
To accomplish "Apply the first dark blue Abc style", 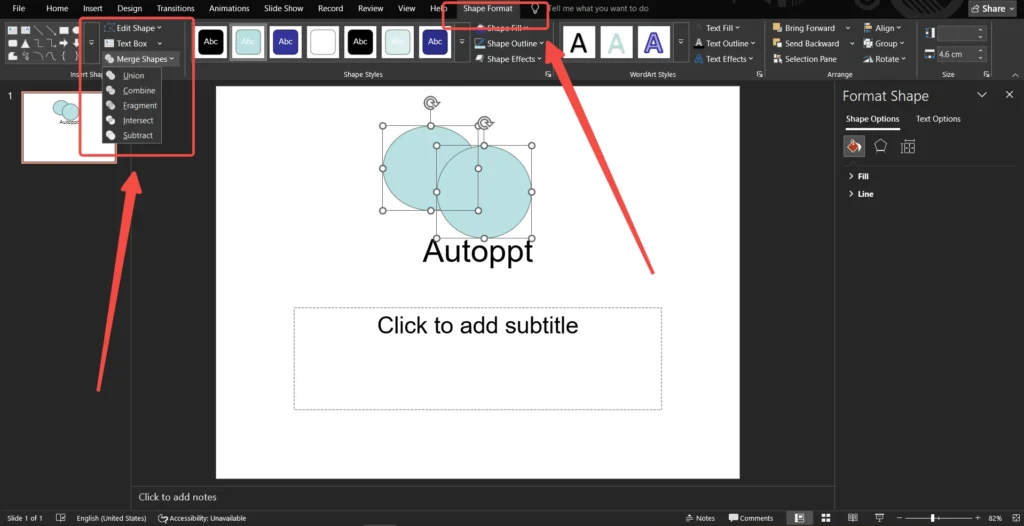I will pyautogui.click(x=285, y=42).
